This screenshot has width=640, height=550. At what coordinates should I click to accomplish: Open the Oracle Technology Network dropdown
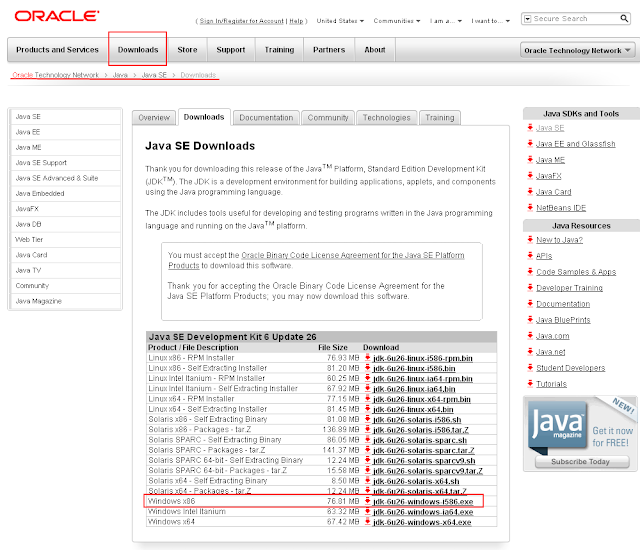(x=577, y=50)
